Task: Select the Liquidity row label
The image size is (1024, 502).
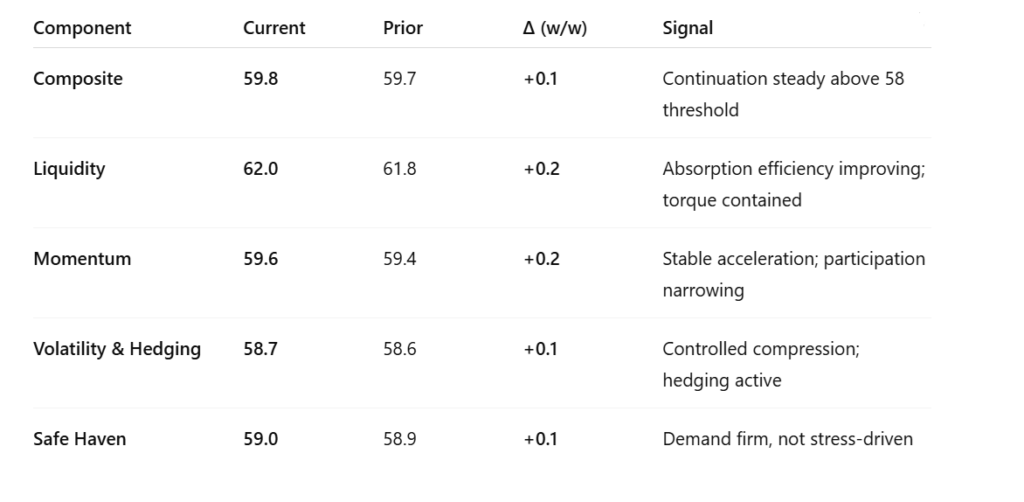Action: (69, 169)
